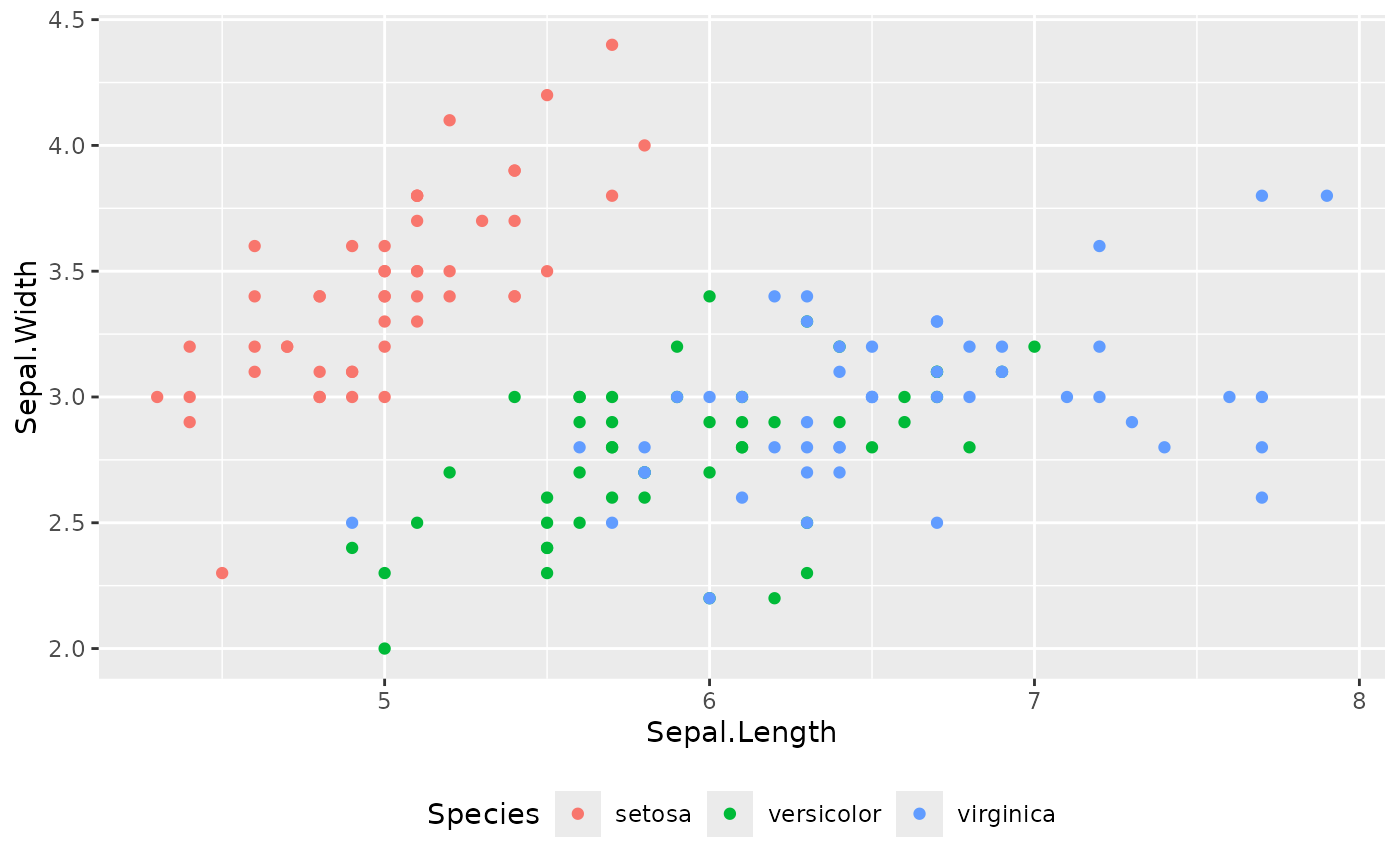
Task: Pick the lowest green versicolor data point
Action: click(x=384, y=648)
